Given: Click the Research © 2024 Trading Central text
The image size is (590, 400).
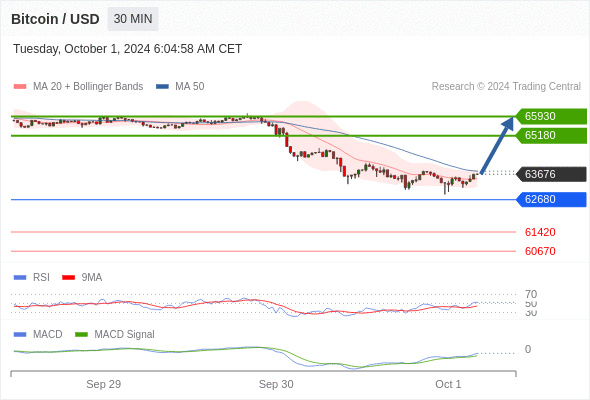Looking at the screenshot, I should point(506,87).
